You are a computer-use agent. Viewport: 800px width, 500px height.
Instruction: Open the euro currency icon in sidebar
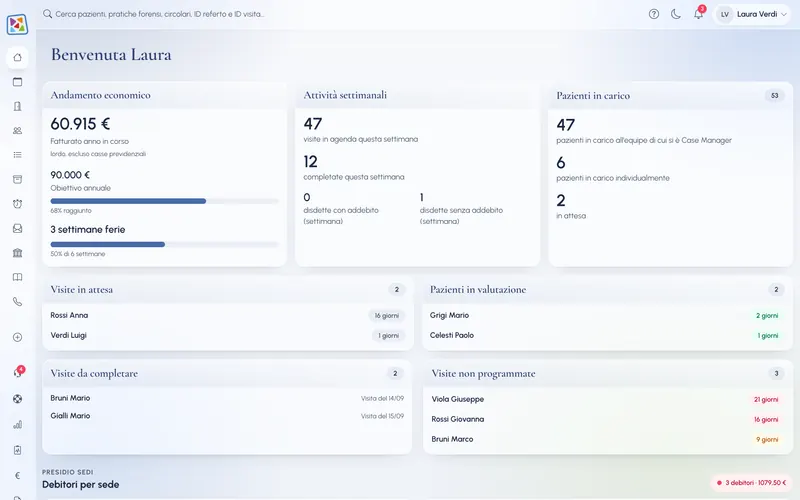click(17, 476)
